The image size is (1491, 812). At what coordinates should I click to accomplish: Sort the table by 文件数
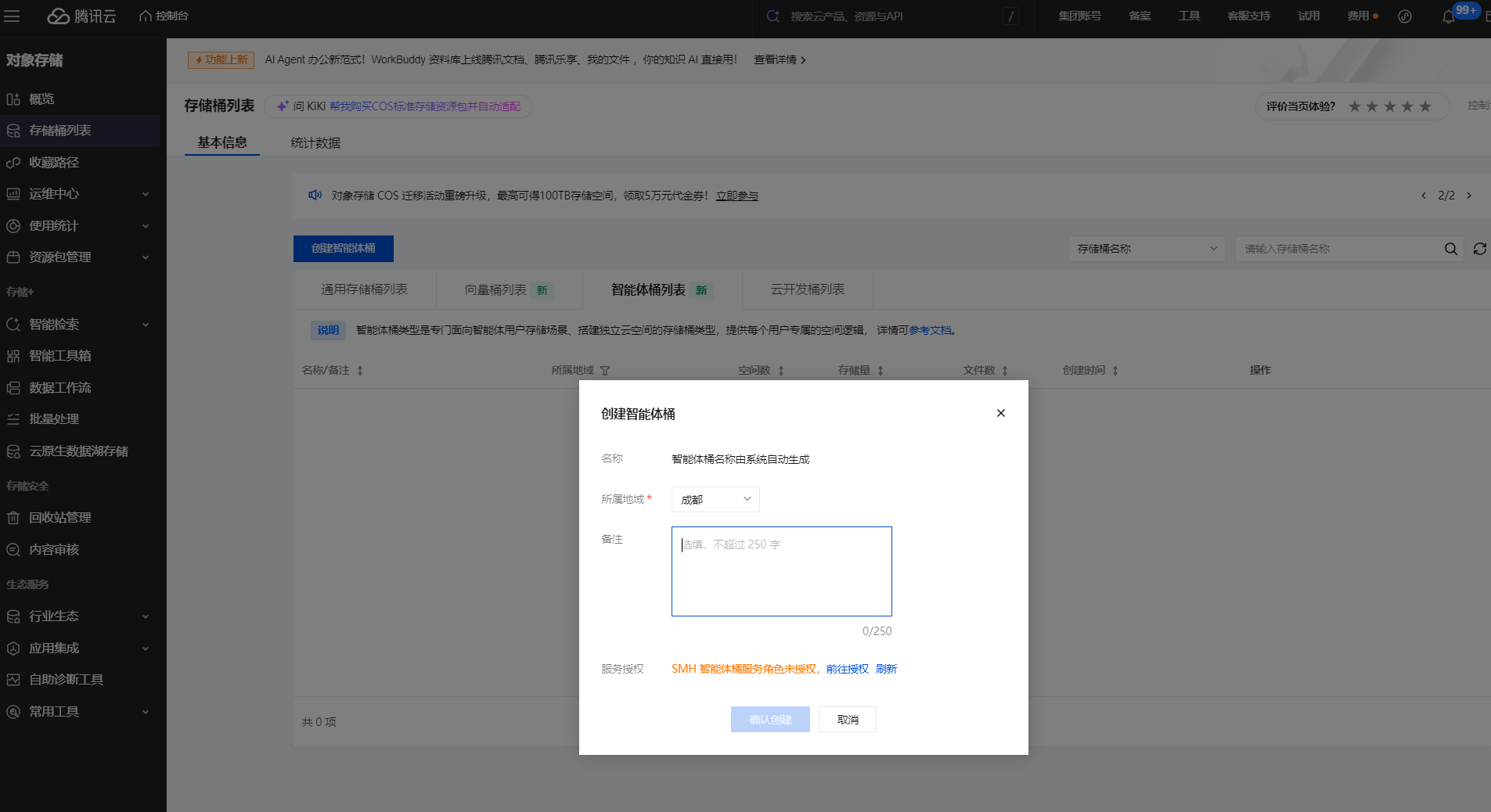coord(1005,371)
